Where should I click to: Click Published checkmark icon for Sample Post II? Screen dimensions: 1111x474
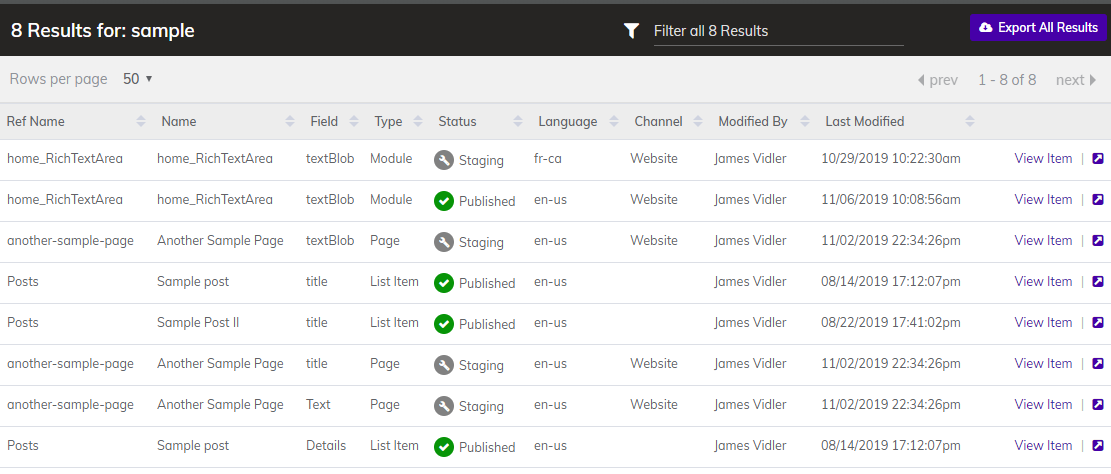click(x=444, y=324)
